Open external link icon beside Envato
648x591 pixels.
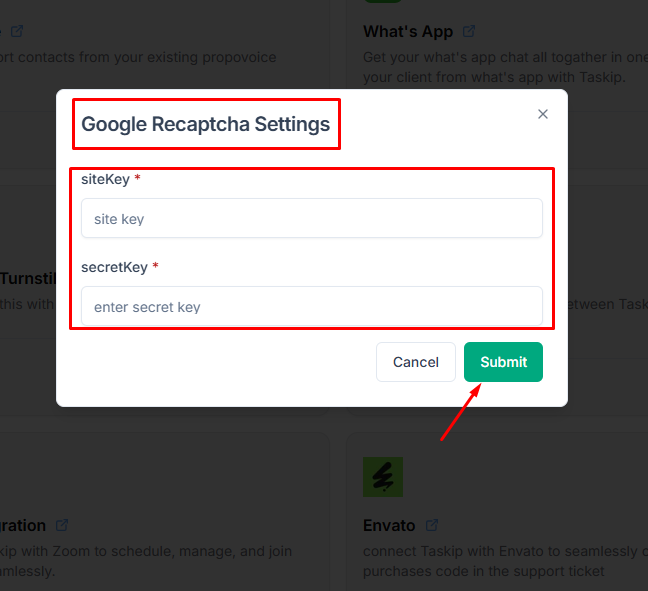[431, 525]
